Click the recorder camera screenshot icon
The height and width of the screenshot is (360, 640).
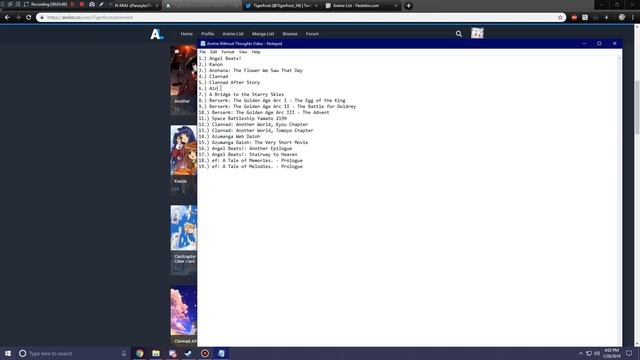pos(92,4)
